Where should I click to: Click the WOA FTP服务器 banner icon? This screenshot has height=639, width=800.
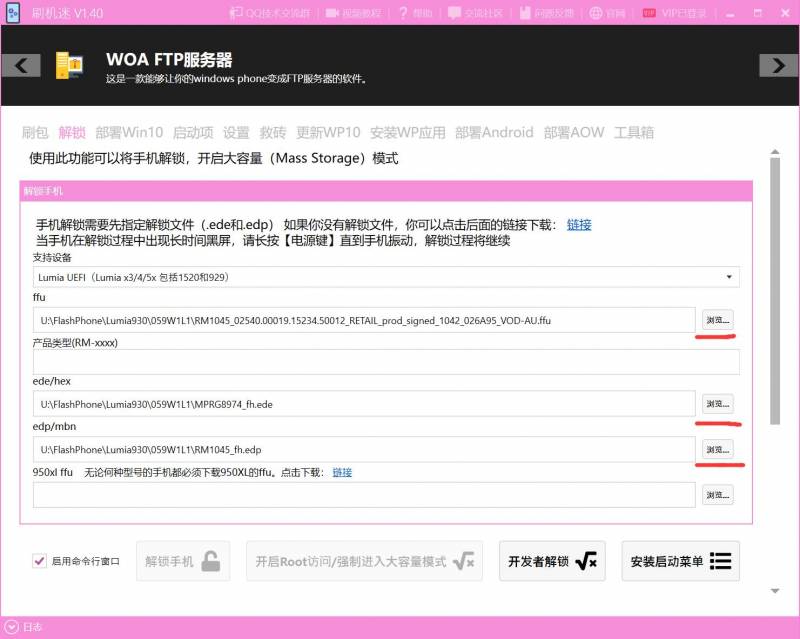(x=69, y=65)
